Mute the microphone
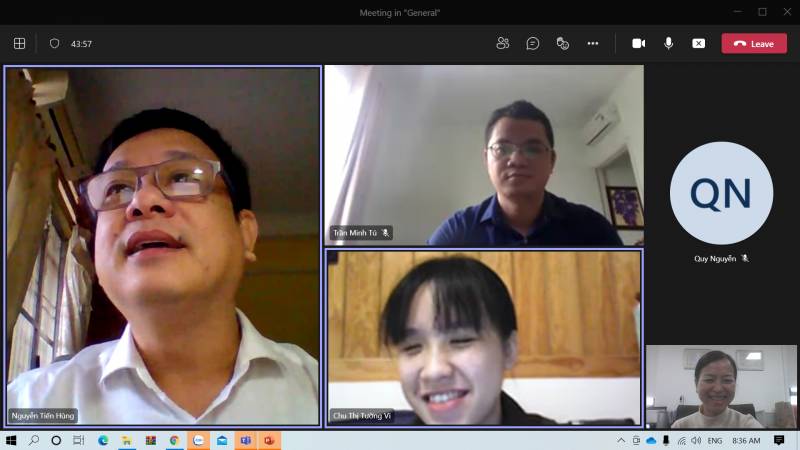 point(668,43)
